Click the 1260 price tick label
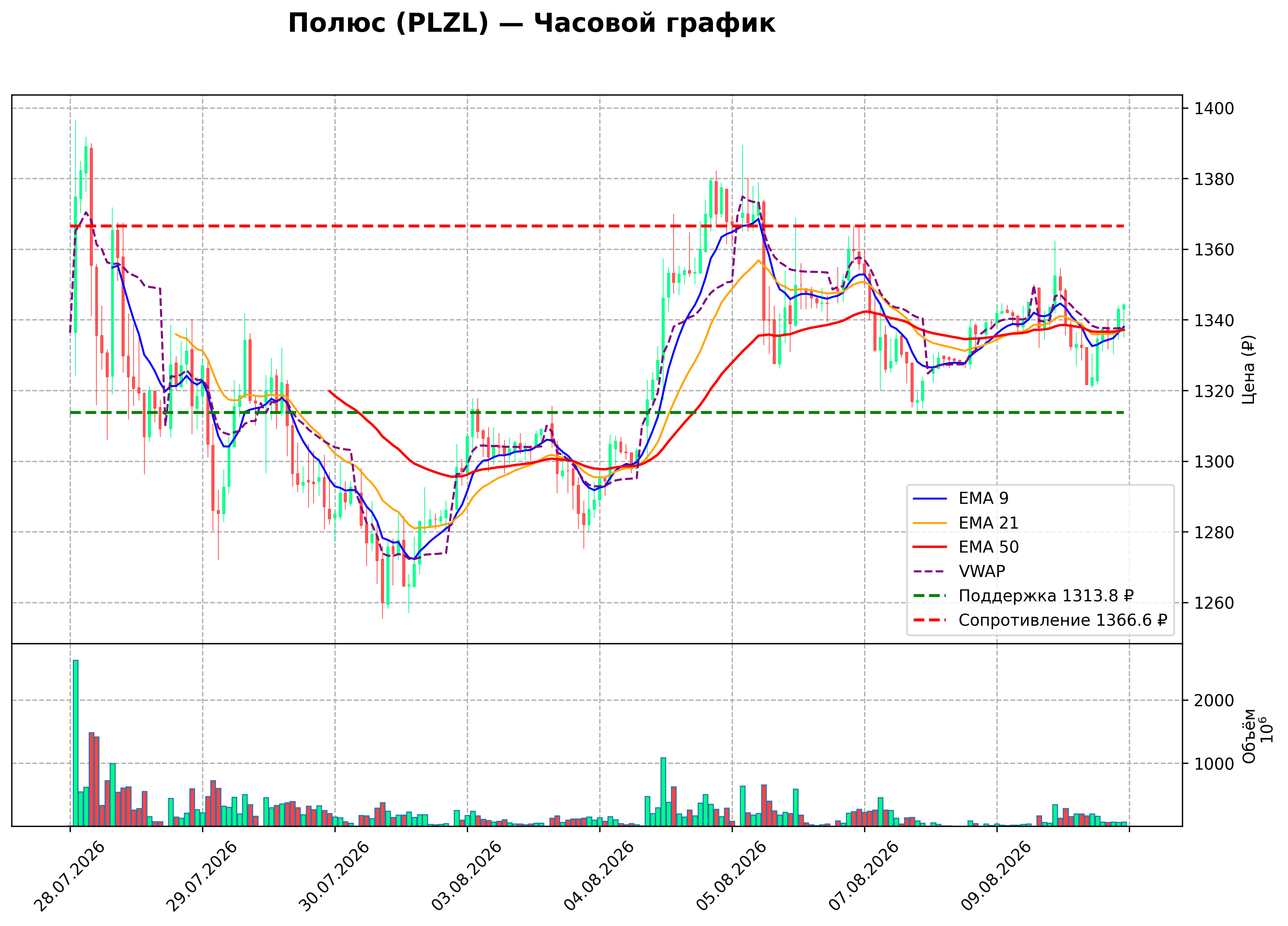Screen dimensions: 1288x926 point(1214,603)
